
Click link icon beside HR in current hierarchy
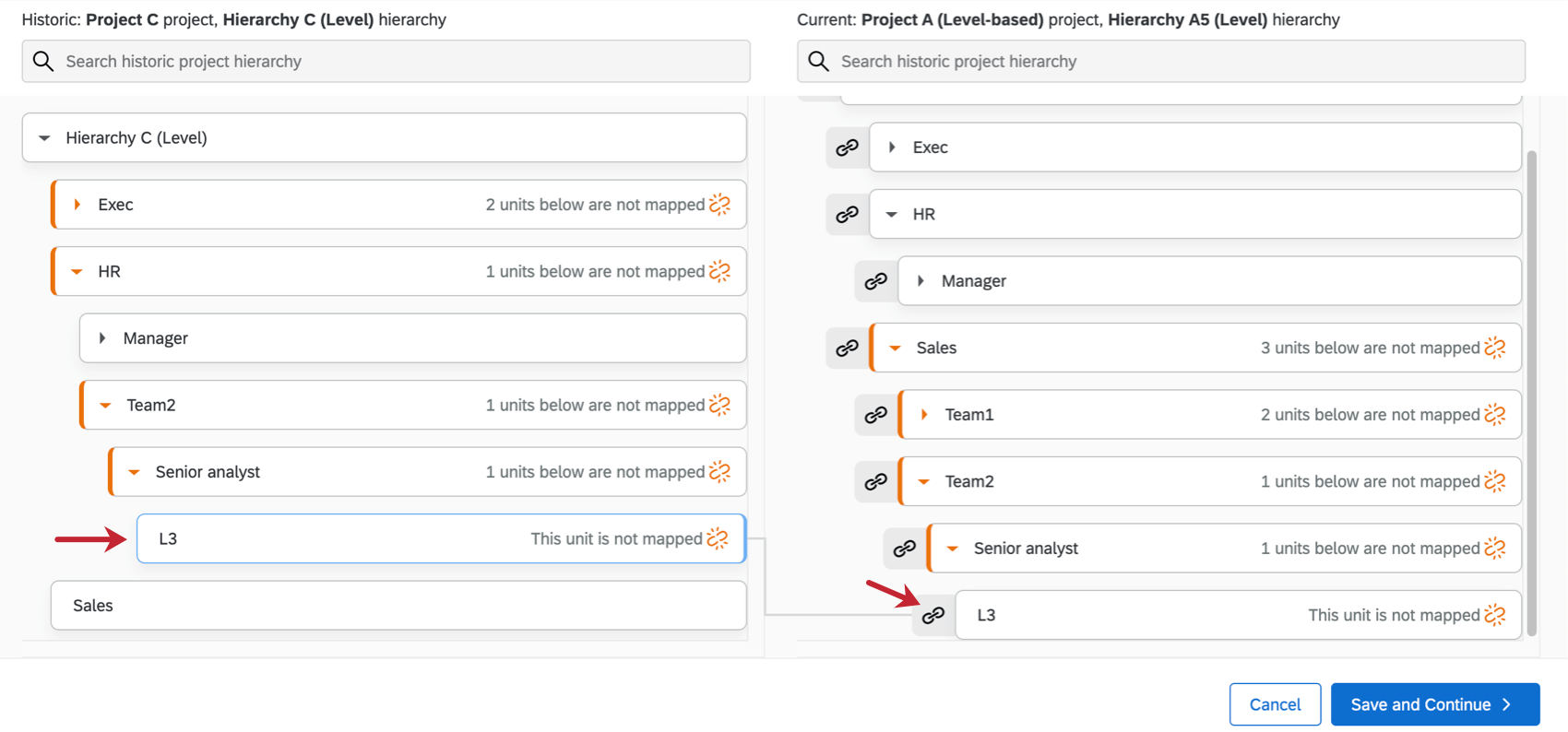coord(847,215)
